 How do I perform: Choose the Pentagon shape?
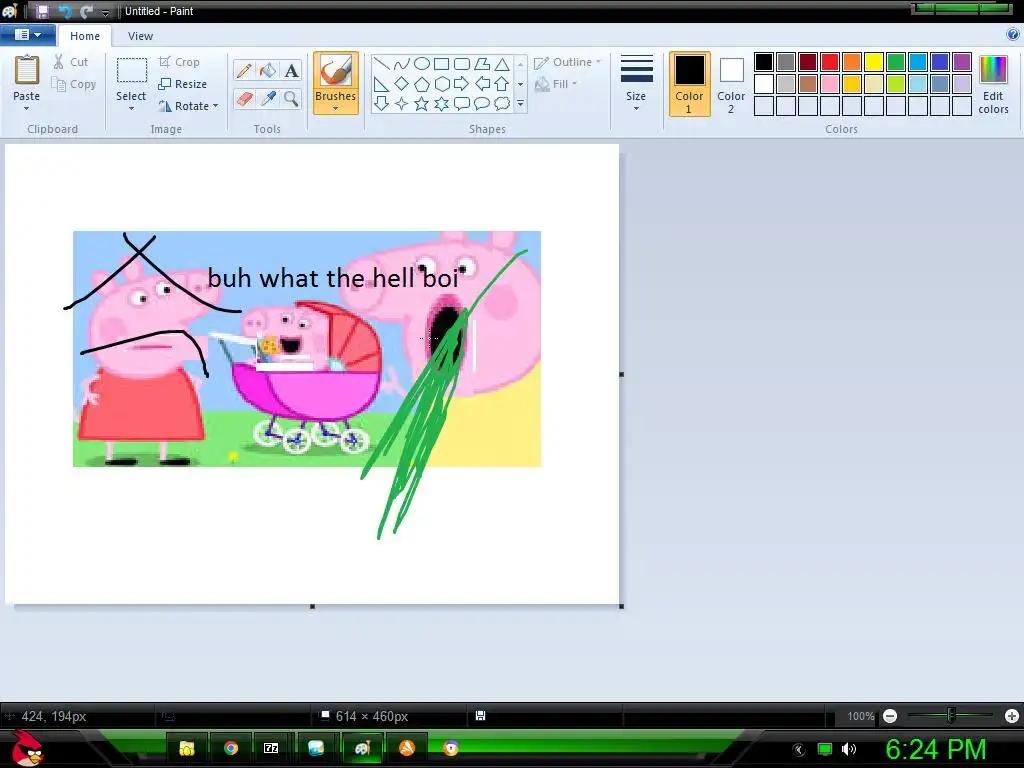click(422, 84)
